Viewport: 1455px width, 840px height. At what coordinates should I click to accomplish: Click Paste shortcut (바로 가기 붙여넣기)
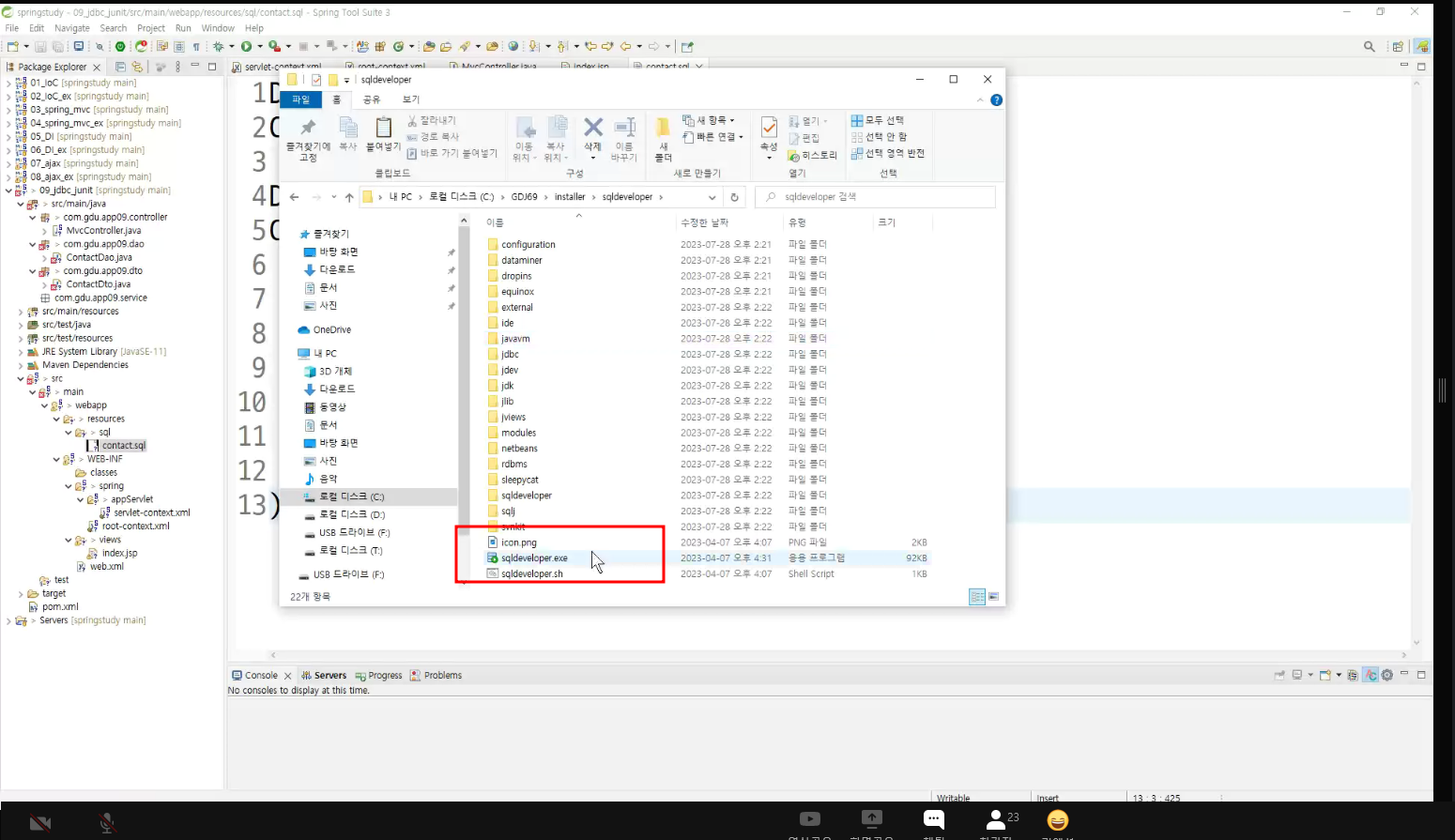point(452,153)
